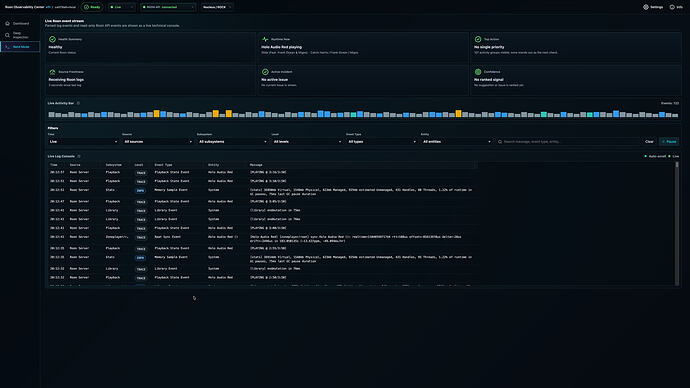Click the Active Incident check icon
Viewport: 690px width, 388px height.
point(265,72)
